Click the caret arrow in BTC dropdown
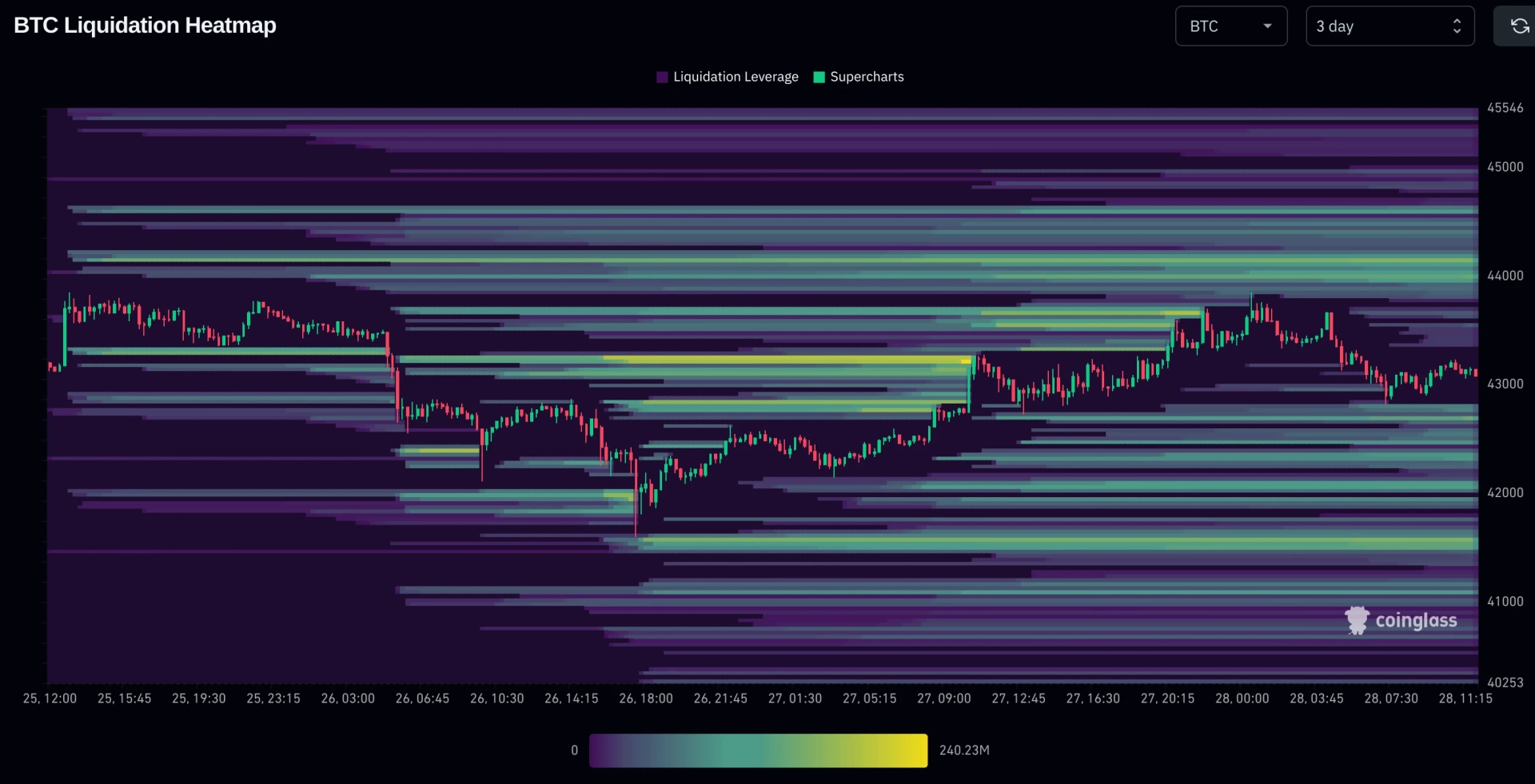Image resolution: width=1535 pixels, height=784 pixels. [1267, 26]
